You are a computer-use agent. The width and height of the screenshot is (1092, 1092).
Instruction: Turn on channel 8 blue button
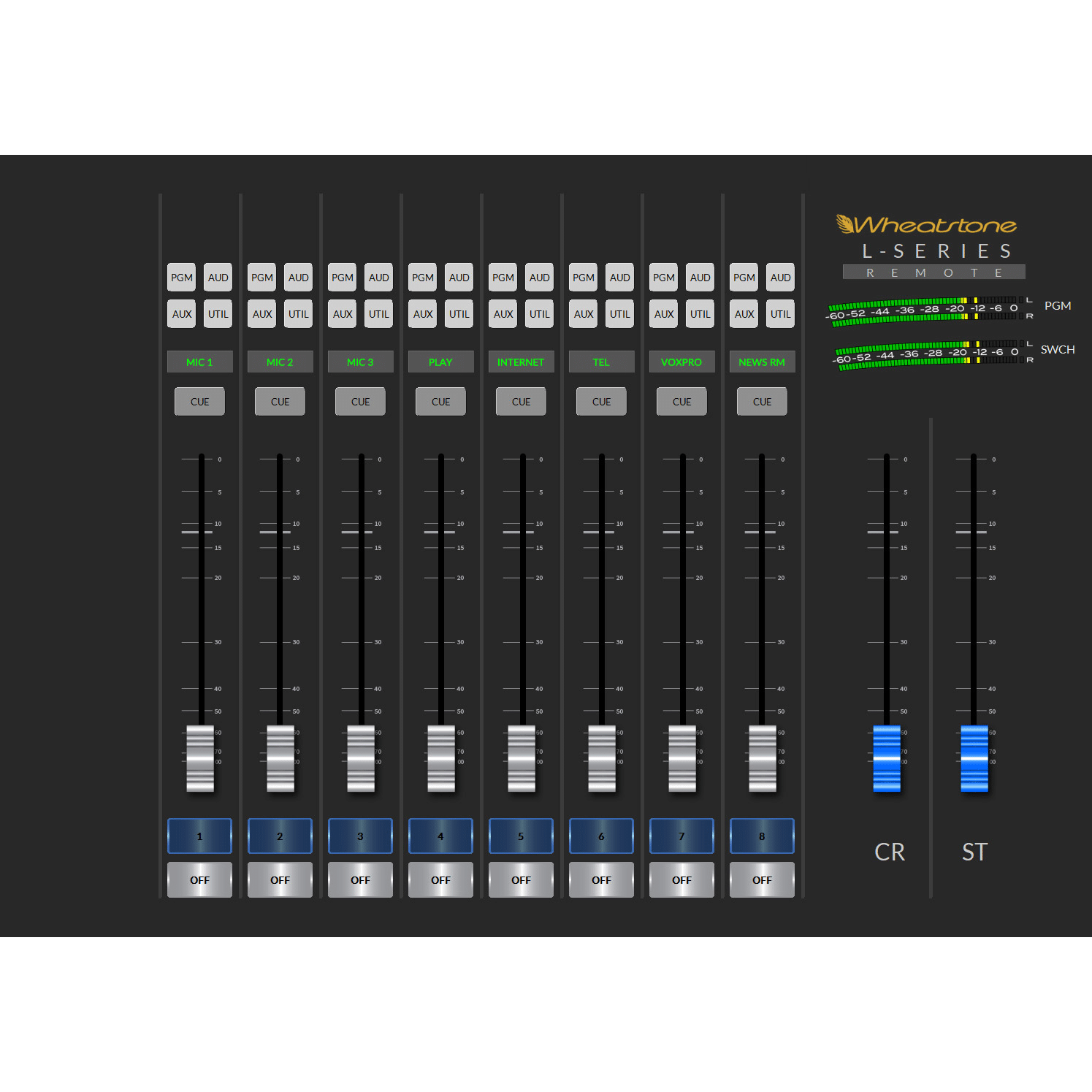tap(762, 836)
